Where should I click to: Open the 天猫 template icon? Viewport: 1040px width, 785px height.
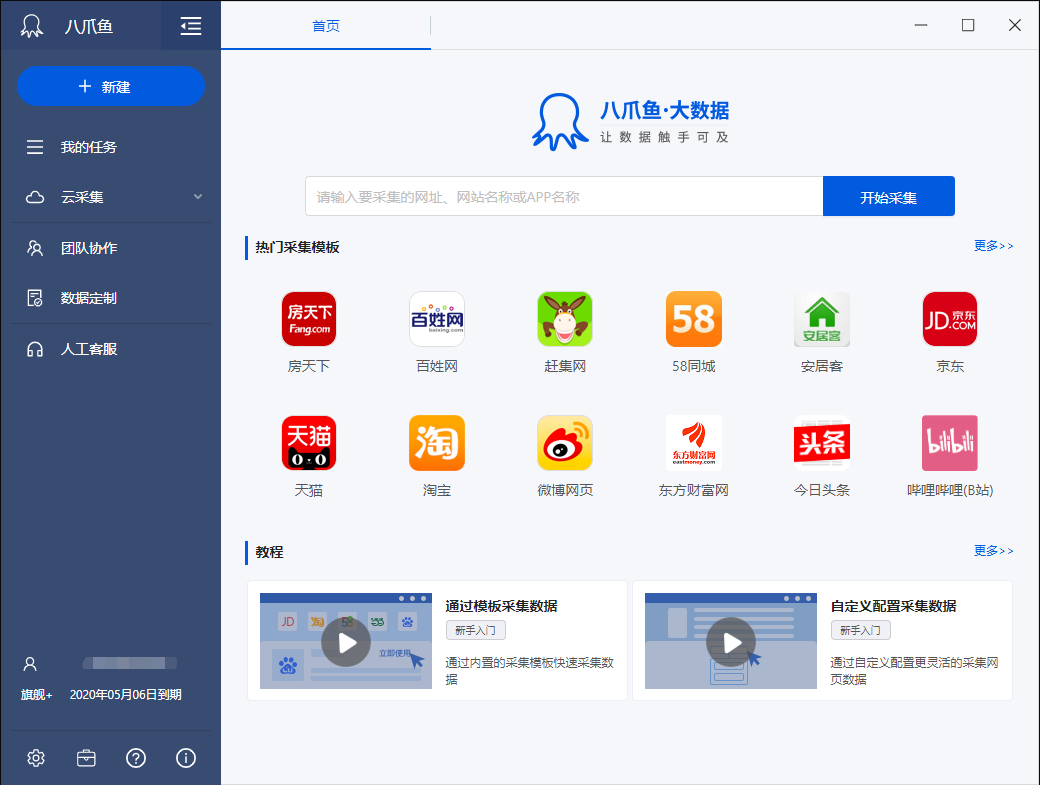(308, 443)
